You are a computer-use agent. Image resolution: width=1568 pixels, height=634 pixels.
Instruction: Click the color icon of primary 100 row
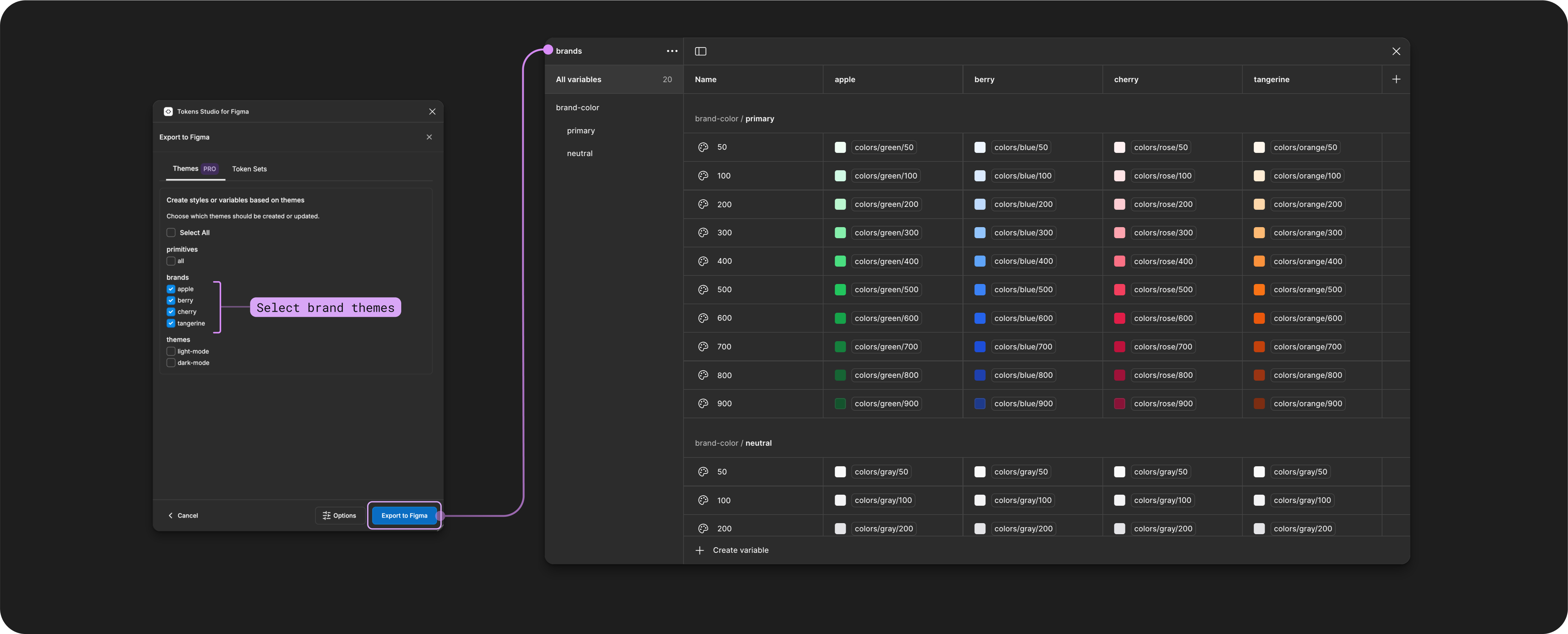(x=703, y=176)
